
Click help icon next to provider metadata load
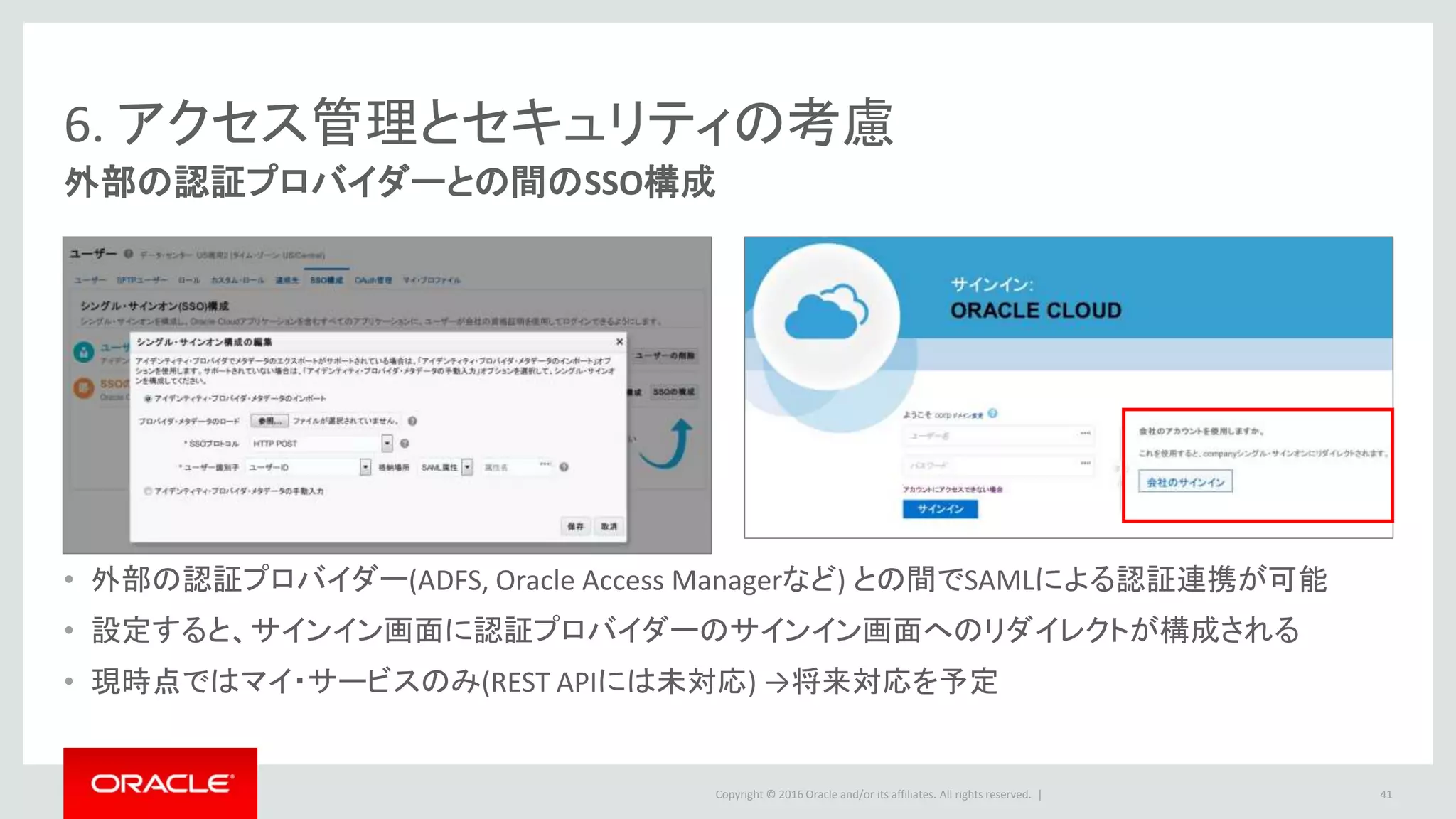[x=412, y=421]
